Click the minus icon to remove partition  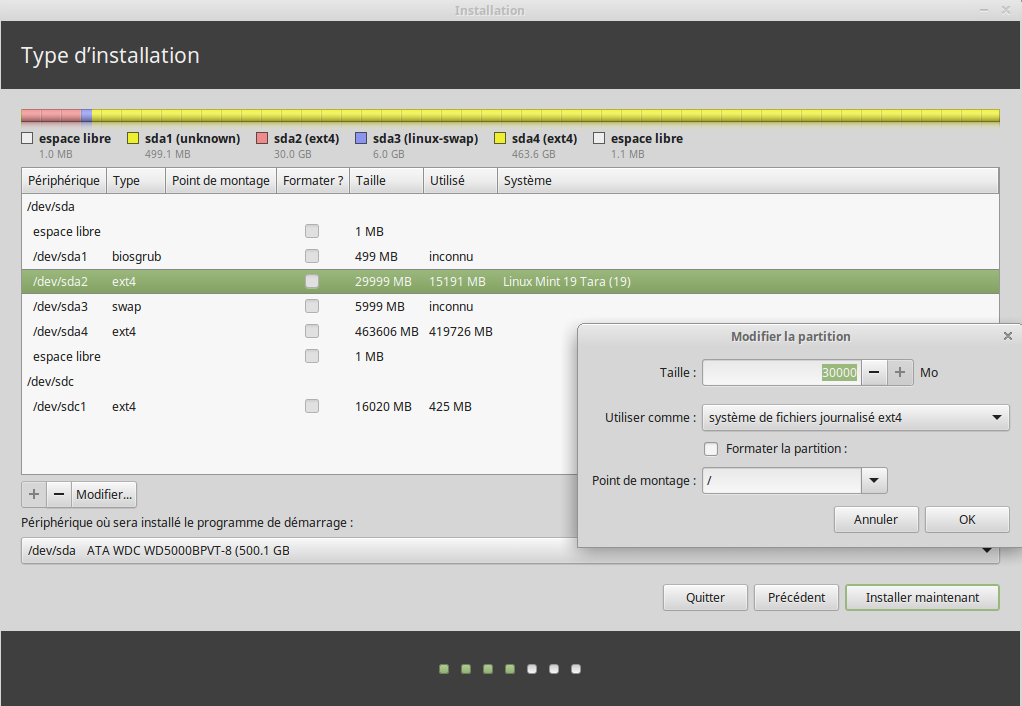point(59,494)
